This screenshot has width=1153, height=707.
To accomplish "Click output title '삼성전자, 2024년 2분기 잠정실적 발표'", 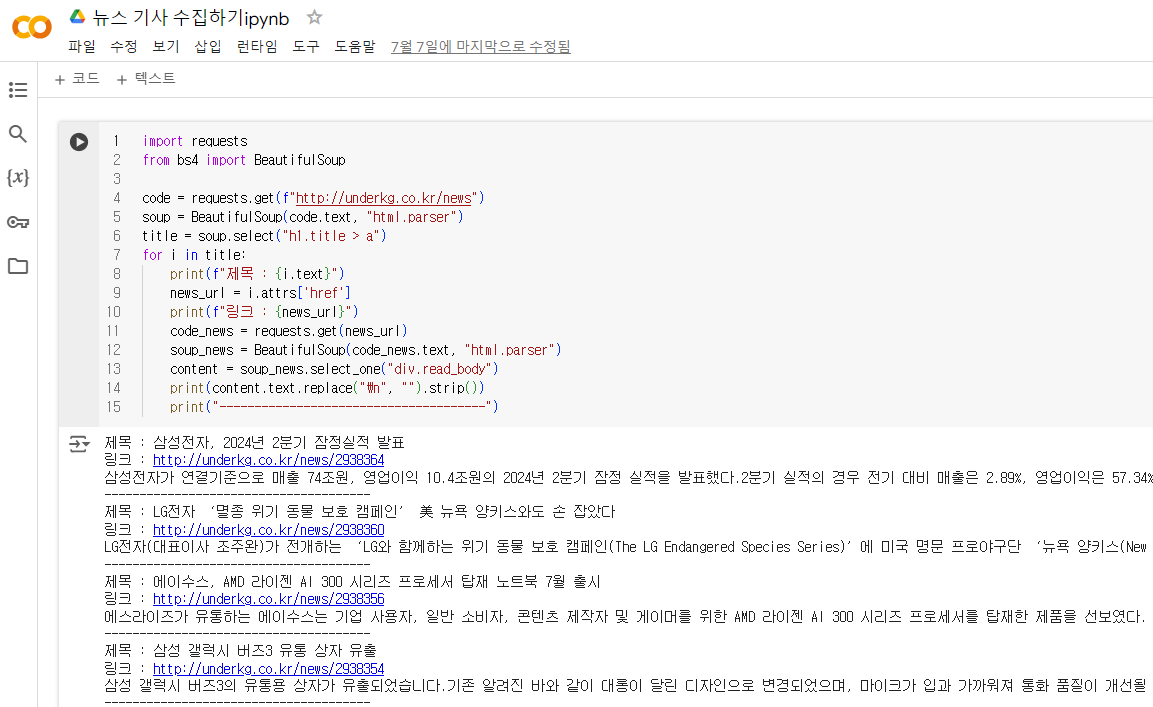I will tap(279, 442).
